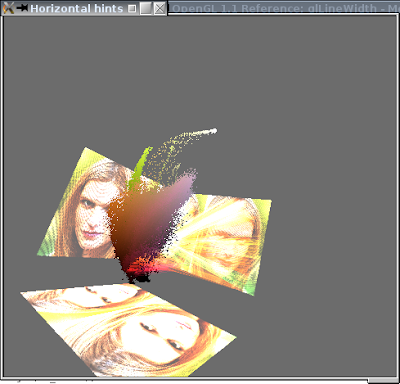Click the white tip of the point trail
The image size is (400, 384).
[213, 131]
